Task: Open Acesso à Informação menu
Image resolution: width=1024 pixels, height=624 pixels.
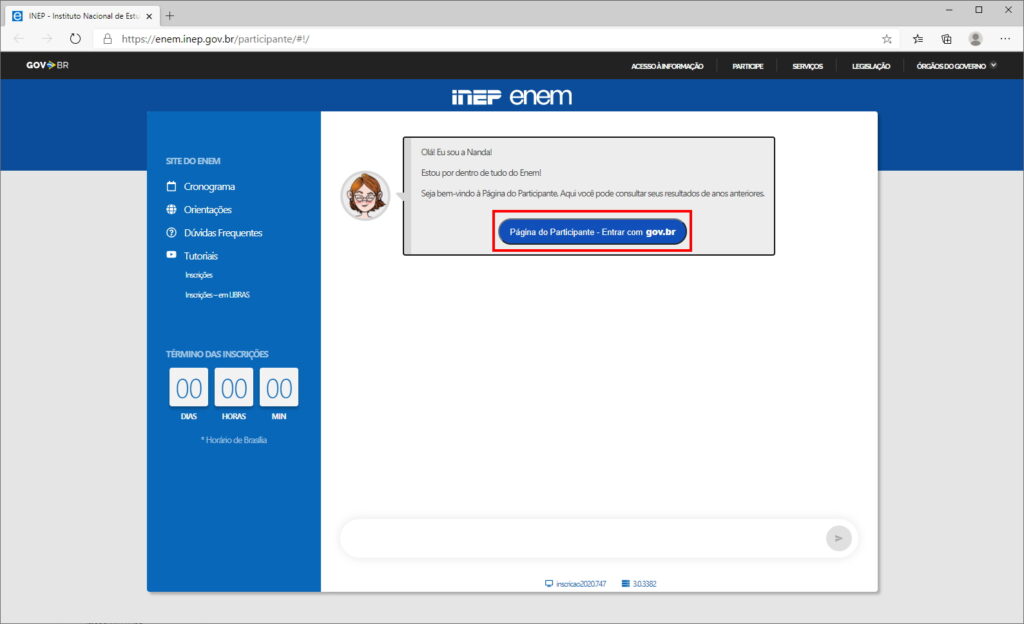Action: tap(667, 66)
